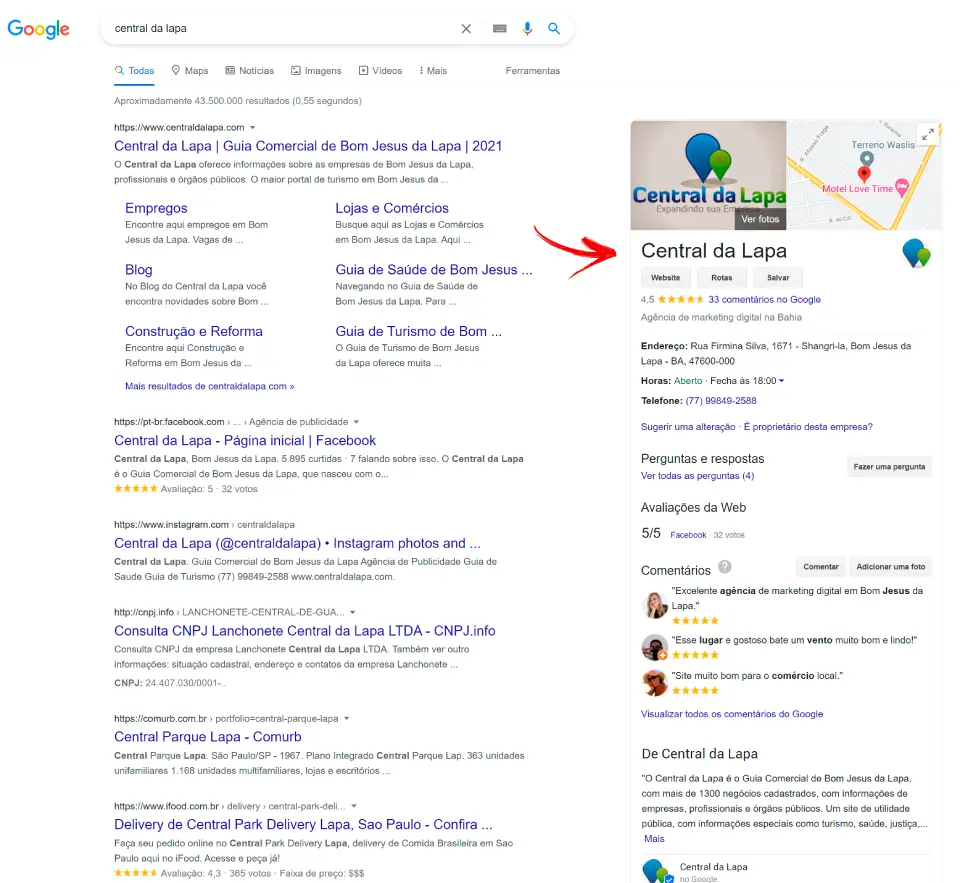Image resolution: width=960 pixels, height=883 pixels.
Task: Submit search with the magnifying glass icon
Action: pos(554,29)
